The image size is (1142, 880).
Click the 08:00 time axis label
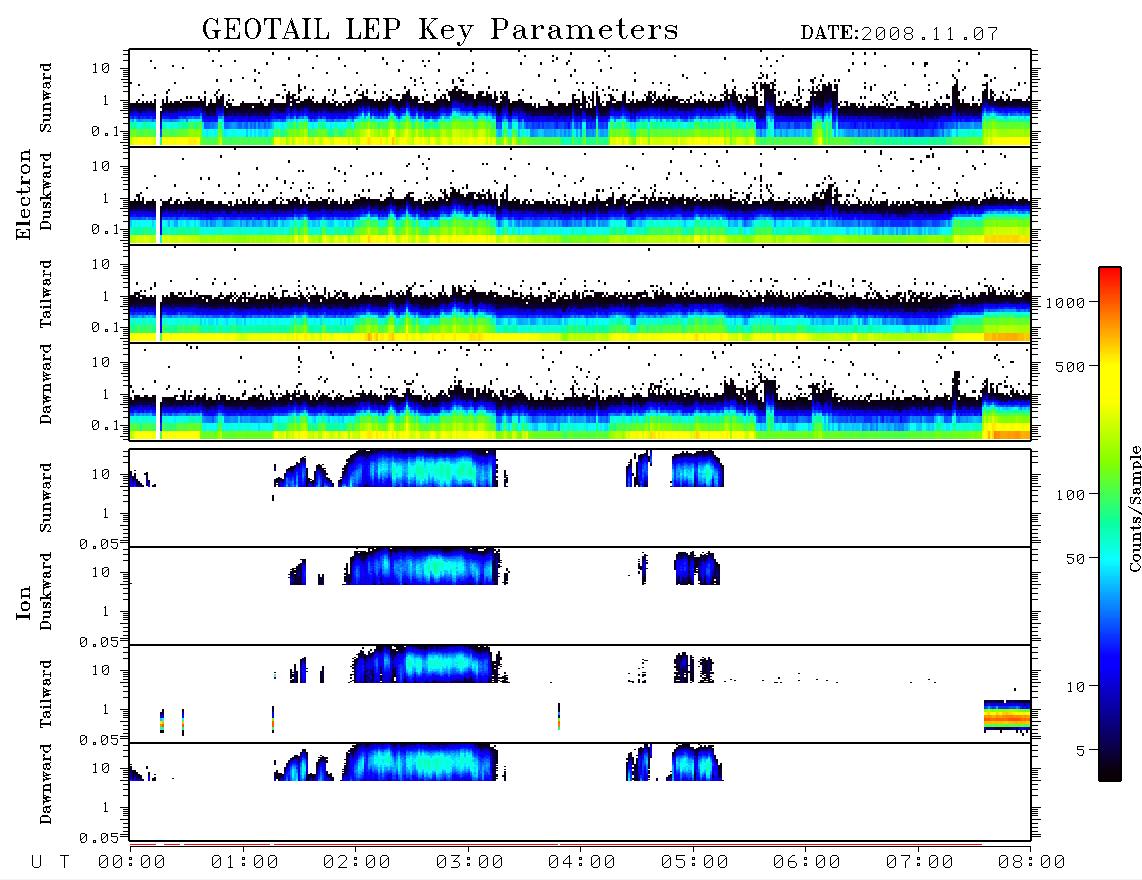click(x=1031, y=863)
